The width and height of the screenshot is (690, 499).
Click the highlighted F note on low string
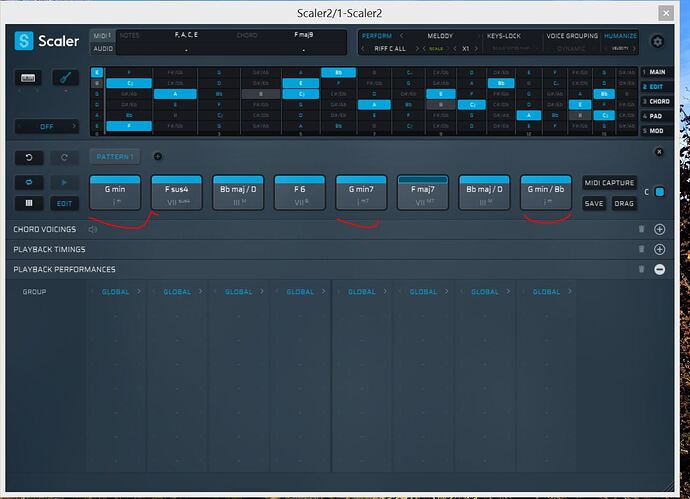(x=129, y=126)
